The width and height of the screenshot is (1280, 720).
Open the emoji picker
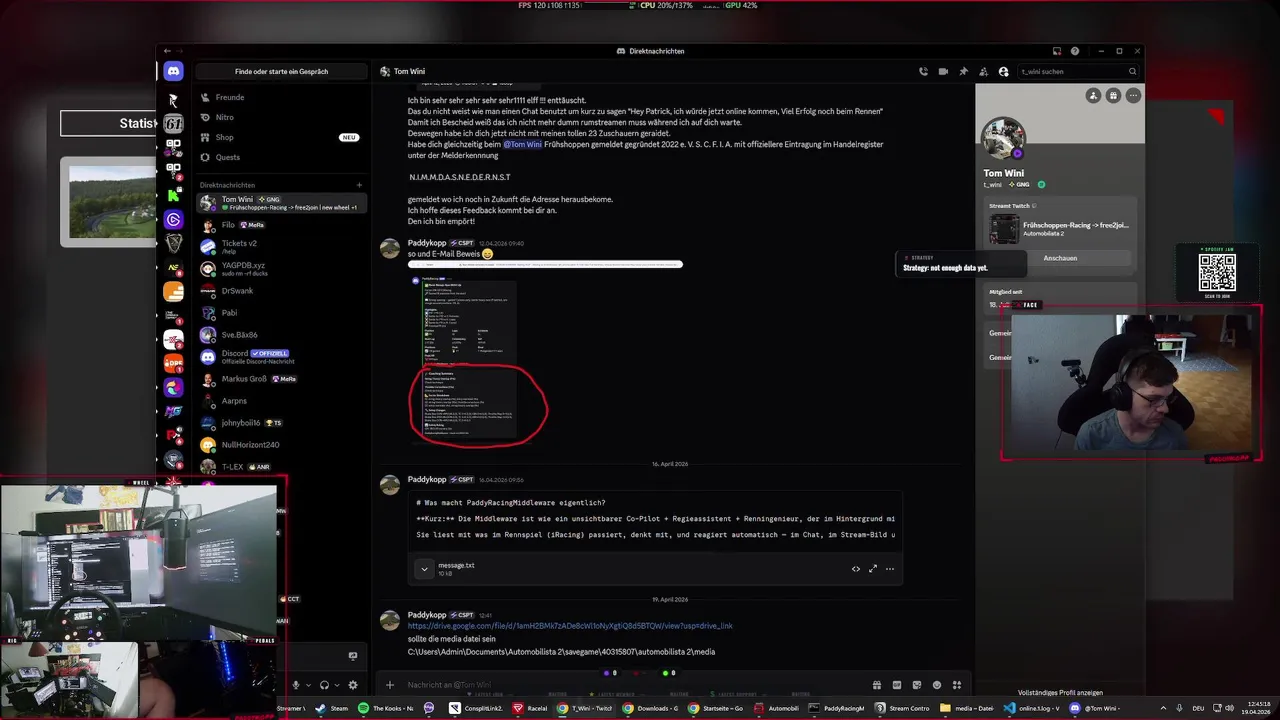(x=937, y=685)
